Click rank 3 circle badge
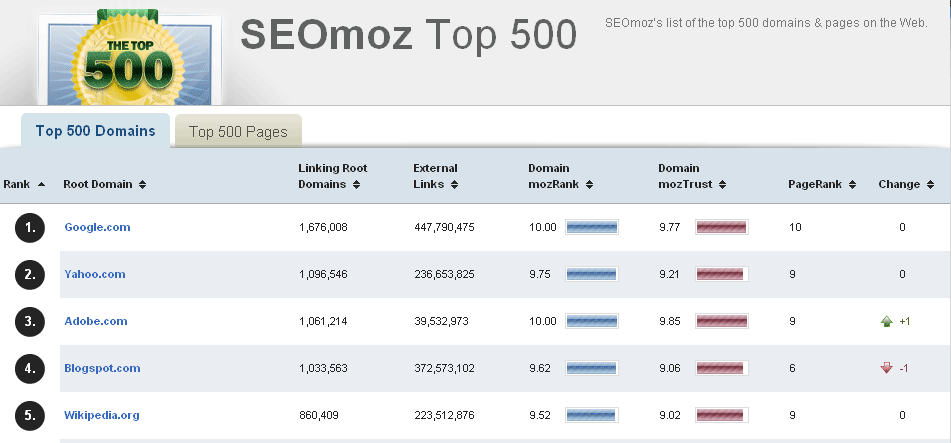This screenshot has height=443, width=951. click(30, 322)
